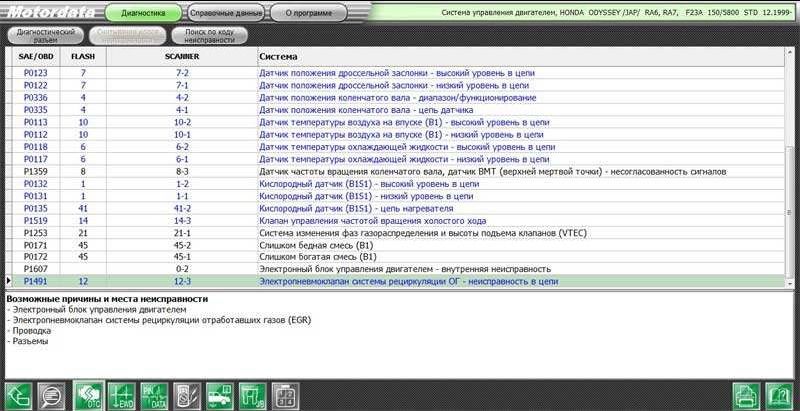Click scanner code 21-1 cell

pos(182,233)
